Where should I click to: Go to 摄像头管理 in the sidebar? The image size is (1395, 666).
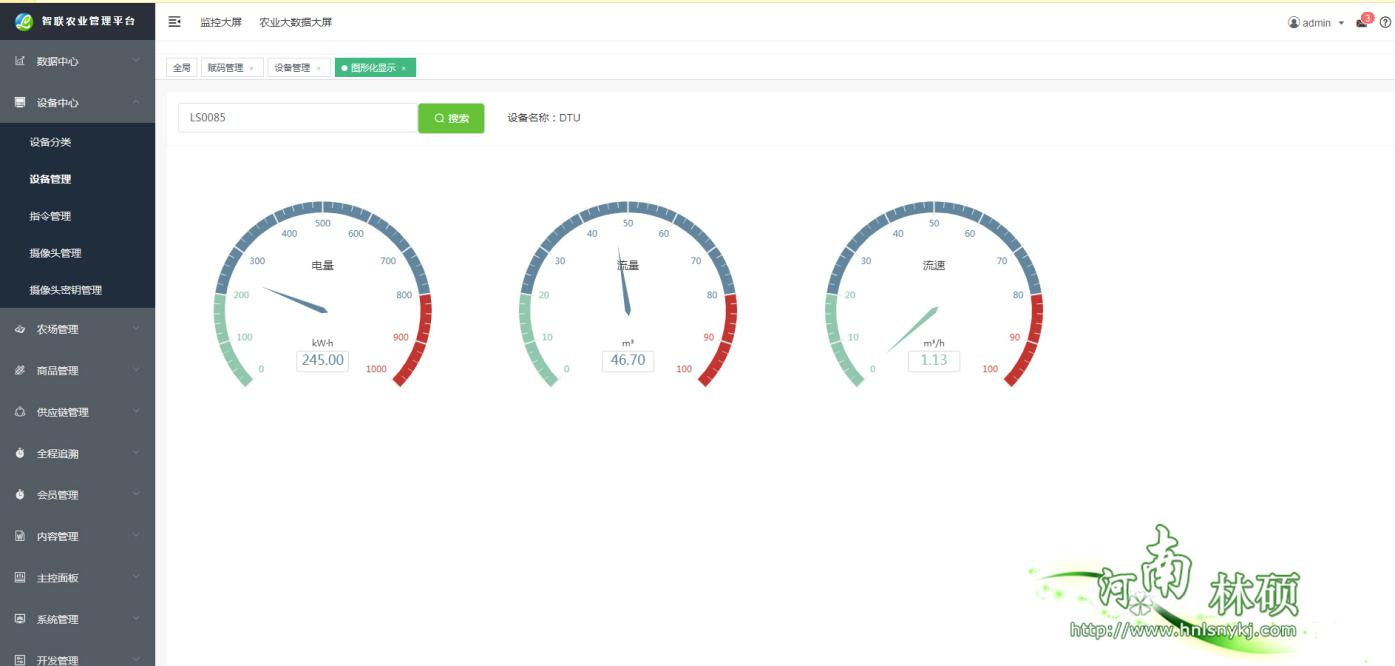coord(56,253)
